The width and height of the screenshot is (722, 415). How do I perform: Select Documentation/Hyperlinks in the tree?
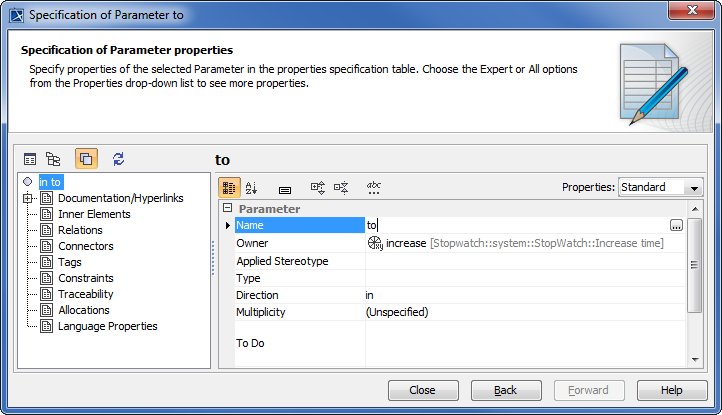[x=121, y=198]
